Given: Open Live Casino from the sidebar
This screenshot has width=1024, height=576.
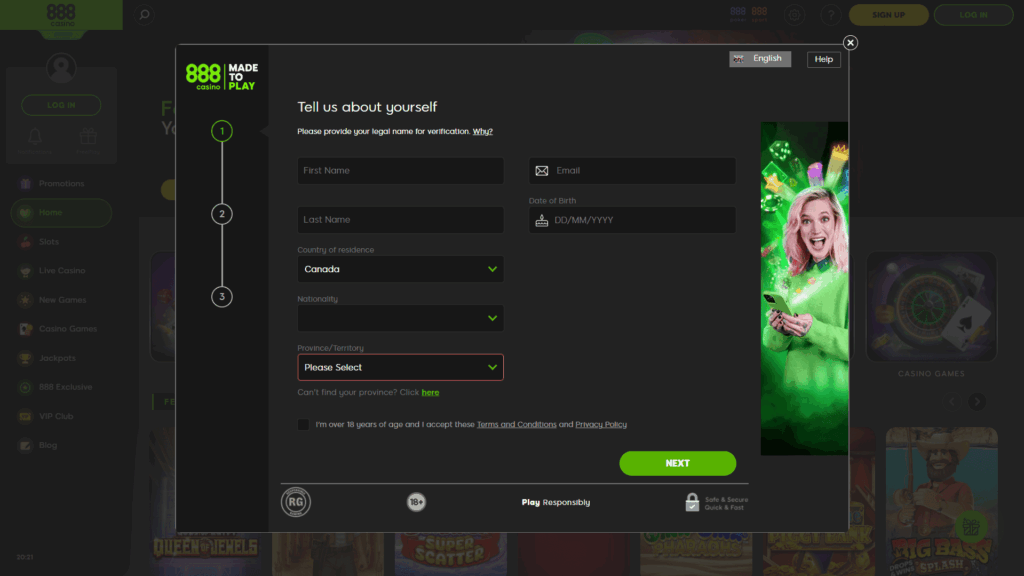Looking at the screenshot, I should (x=28, y=270).
